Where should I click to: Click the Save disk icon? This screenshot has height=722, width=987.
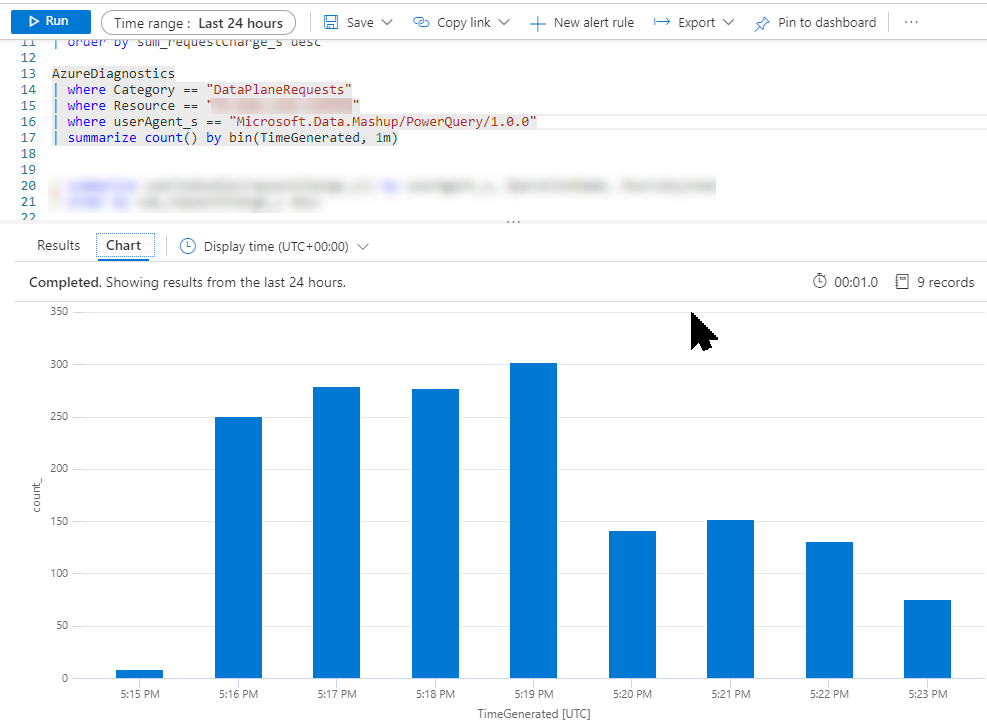[x=331, y=22]
